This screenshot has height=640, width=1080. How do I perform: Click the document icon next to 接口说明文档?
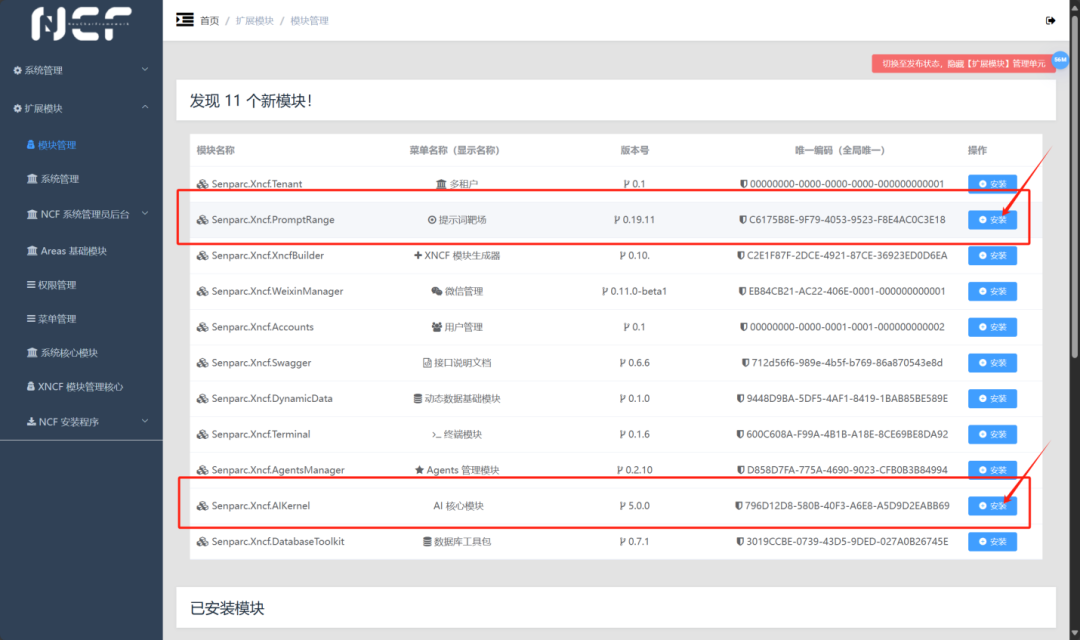coord(427,363)
